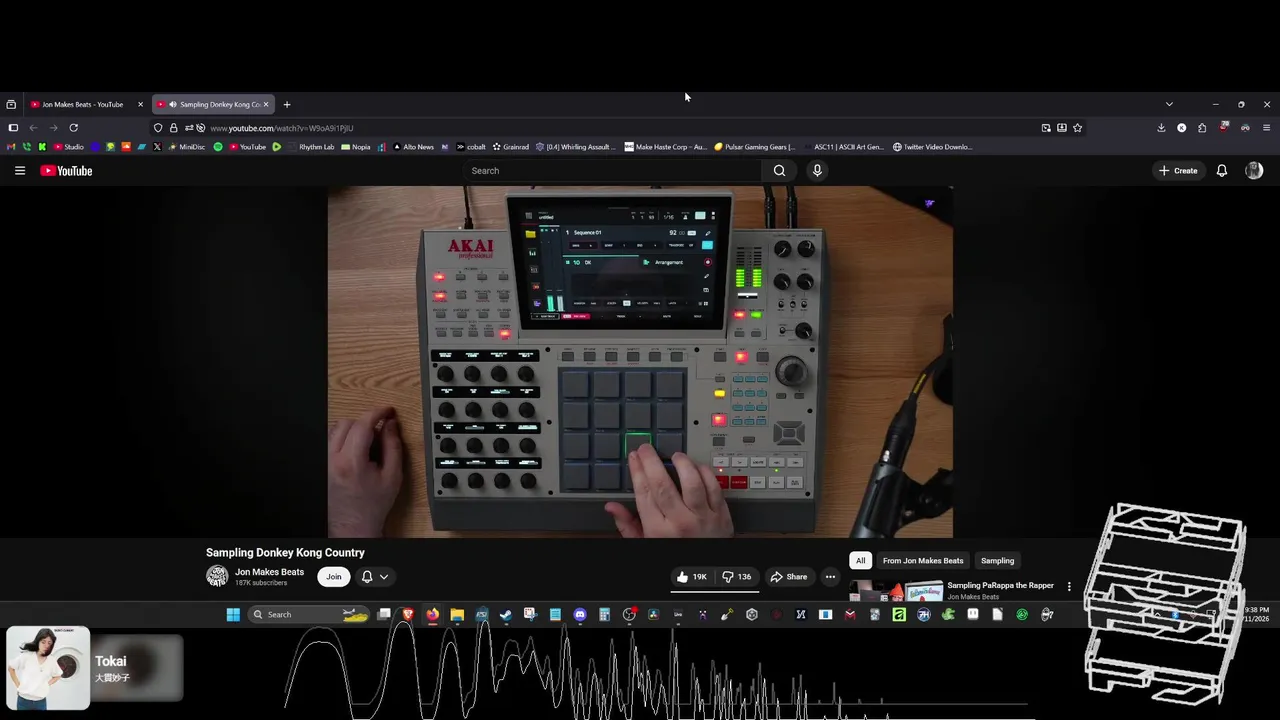The image size is (1280, 720).
Task: Select the From Jon Makes Beats chip
Action: click(923, 561)
